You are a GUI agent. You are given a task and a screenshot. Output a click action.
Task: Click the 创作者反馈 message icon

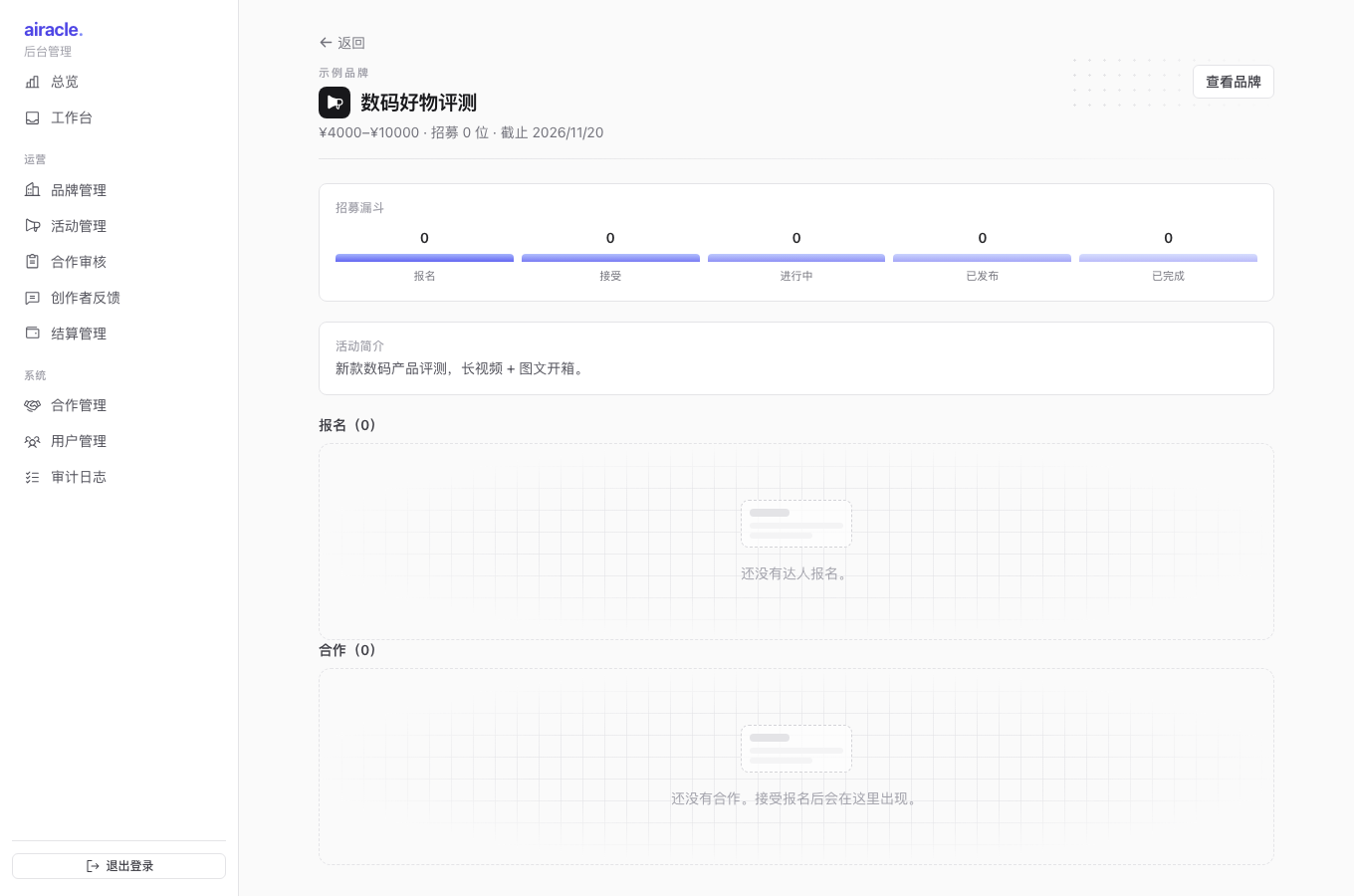[x=32, y=297]
